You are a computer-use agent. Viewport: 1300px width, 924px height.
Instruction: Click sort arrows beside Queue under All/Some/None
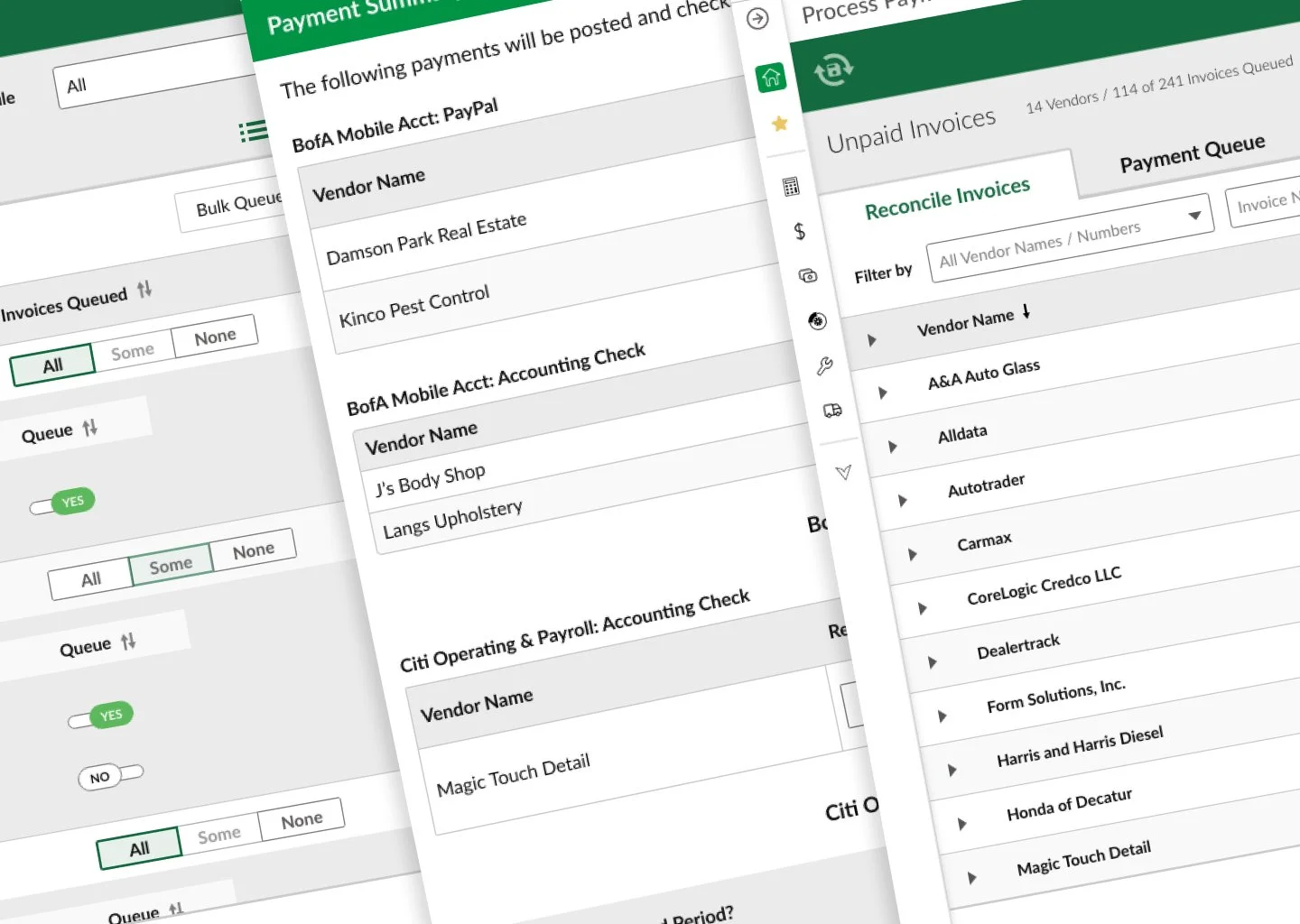(89, 428)
